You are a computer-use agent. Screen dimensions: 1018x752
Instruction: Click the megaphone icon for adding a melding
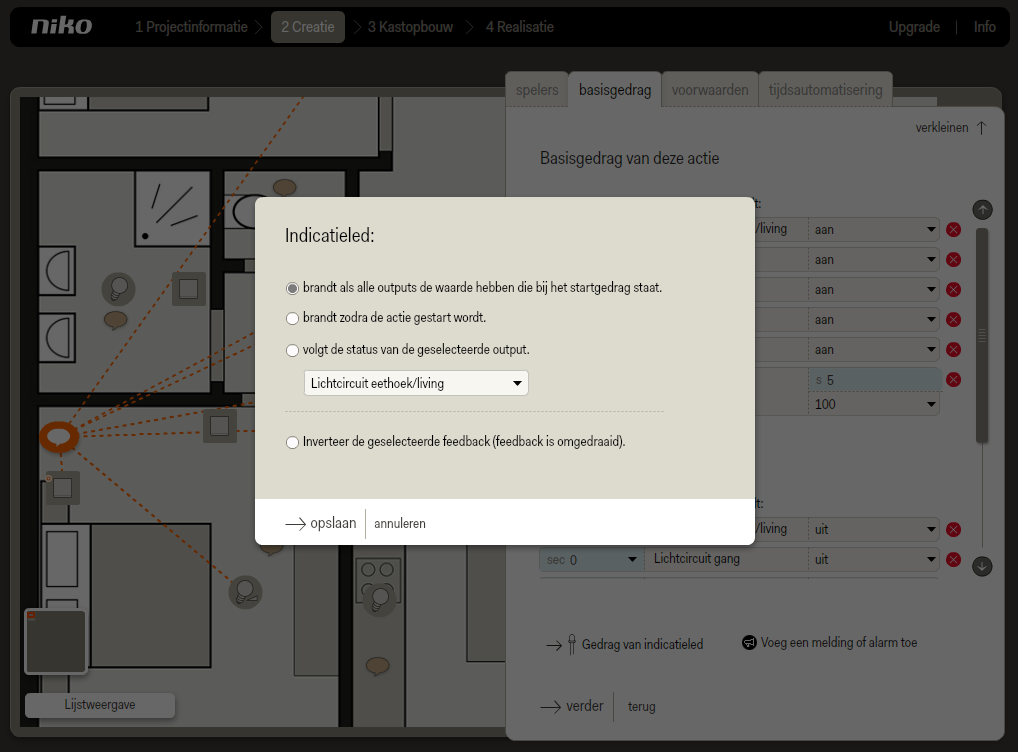tap(749, 642)
